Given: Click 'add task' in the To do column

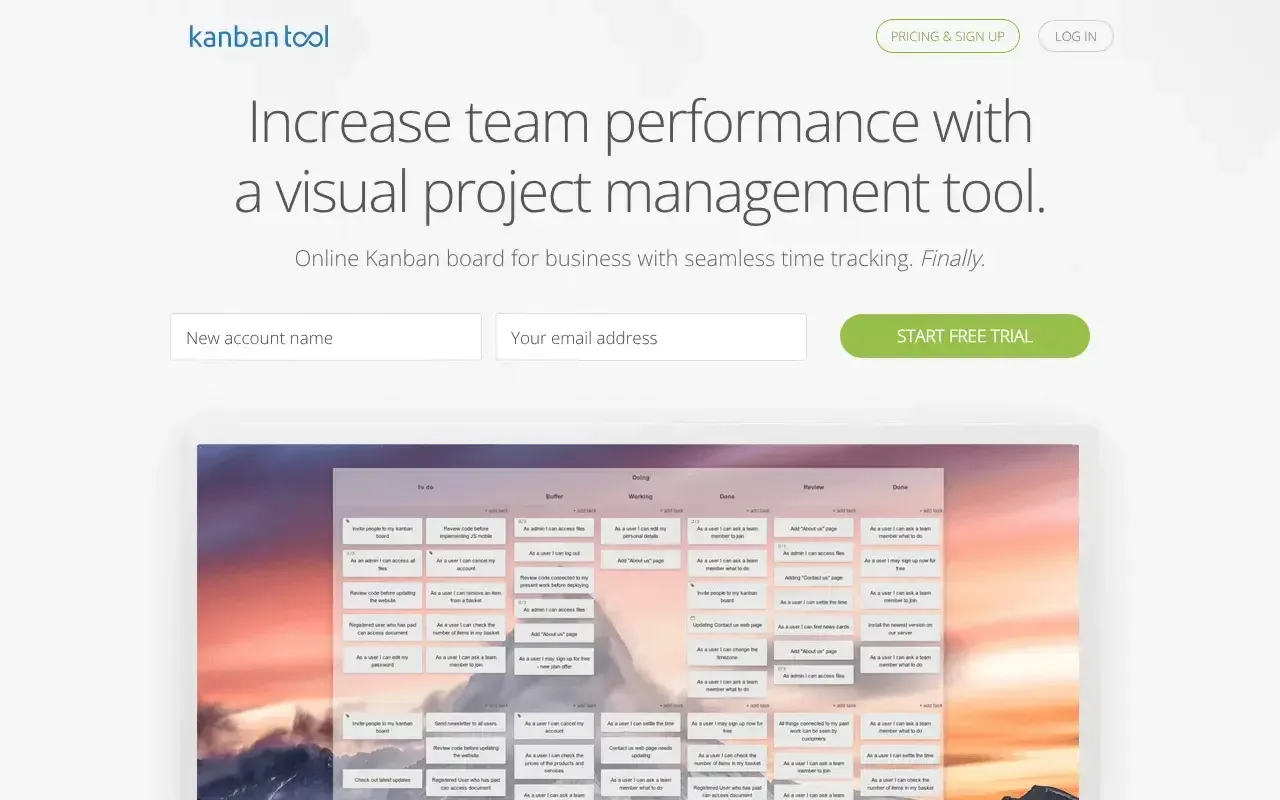Looking at the screenshot, I should 496,510.
